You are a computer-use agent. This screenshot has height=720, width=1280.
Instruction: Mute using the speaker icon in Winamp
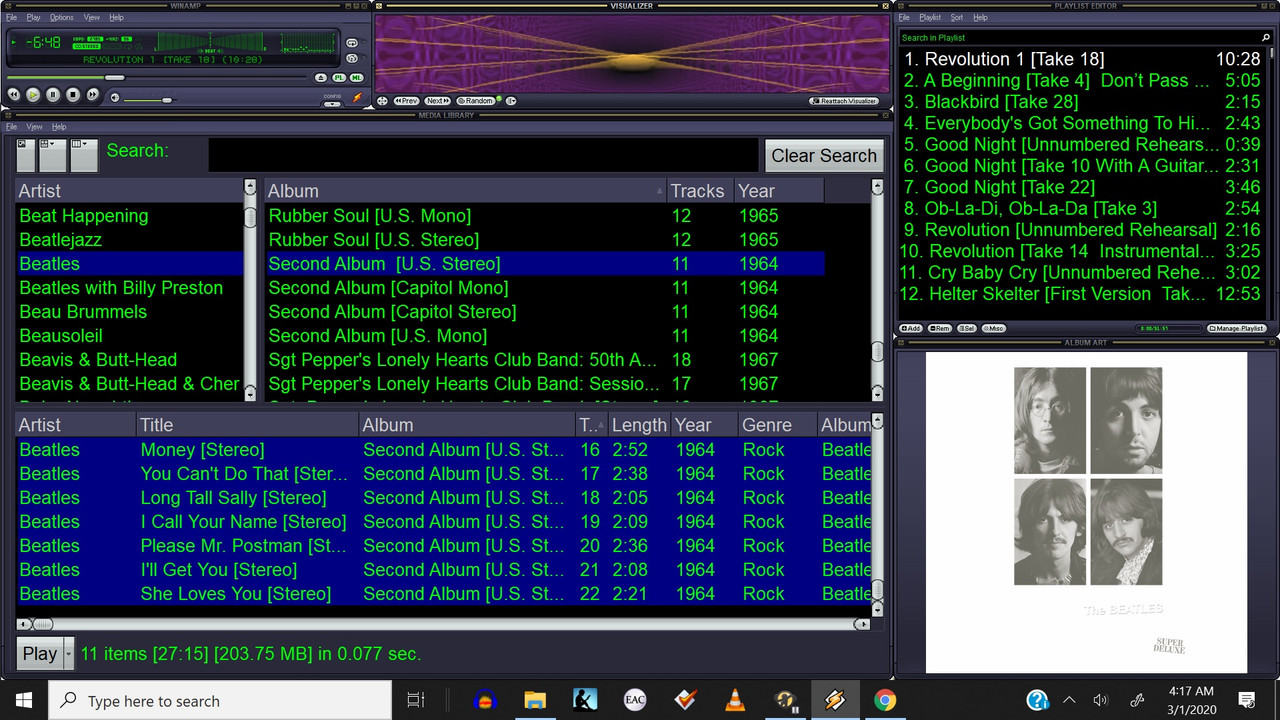115,98
